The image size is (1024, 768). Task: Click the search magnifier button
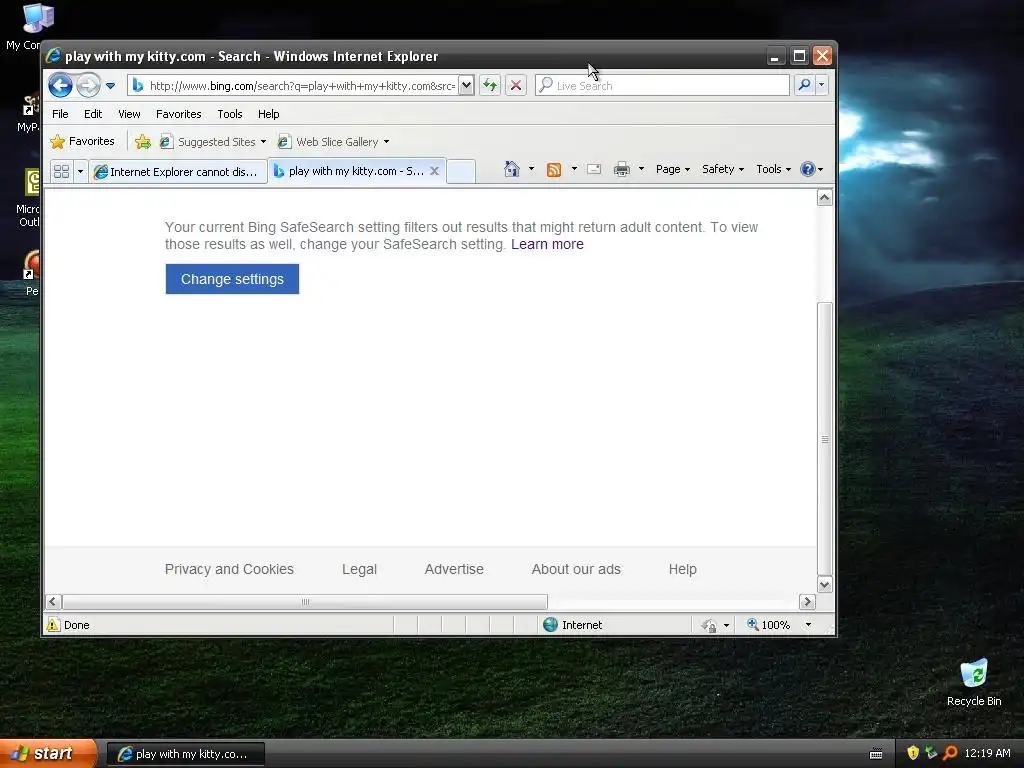(805, 85)
